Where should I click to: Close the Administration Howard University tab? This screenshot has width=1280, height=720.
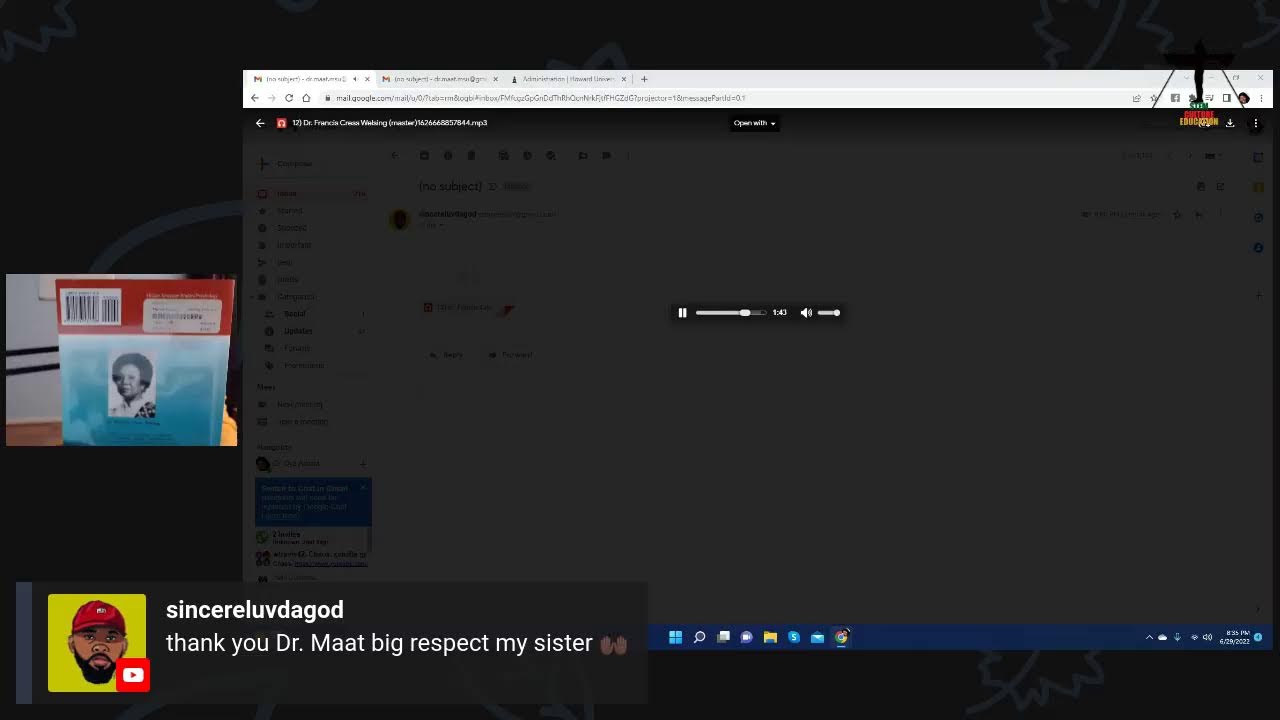pyautogui.click(x=624, y=79)
